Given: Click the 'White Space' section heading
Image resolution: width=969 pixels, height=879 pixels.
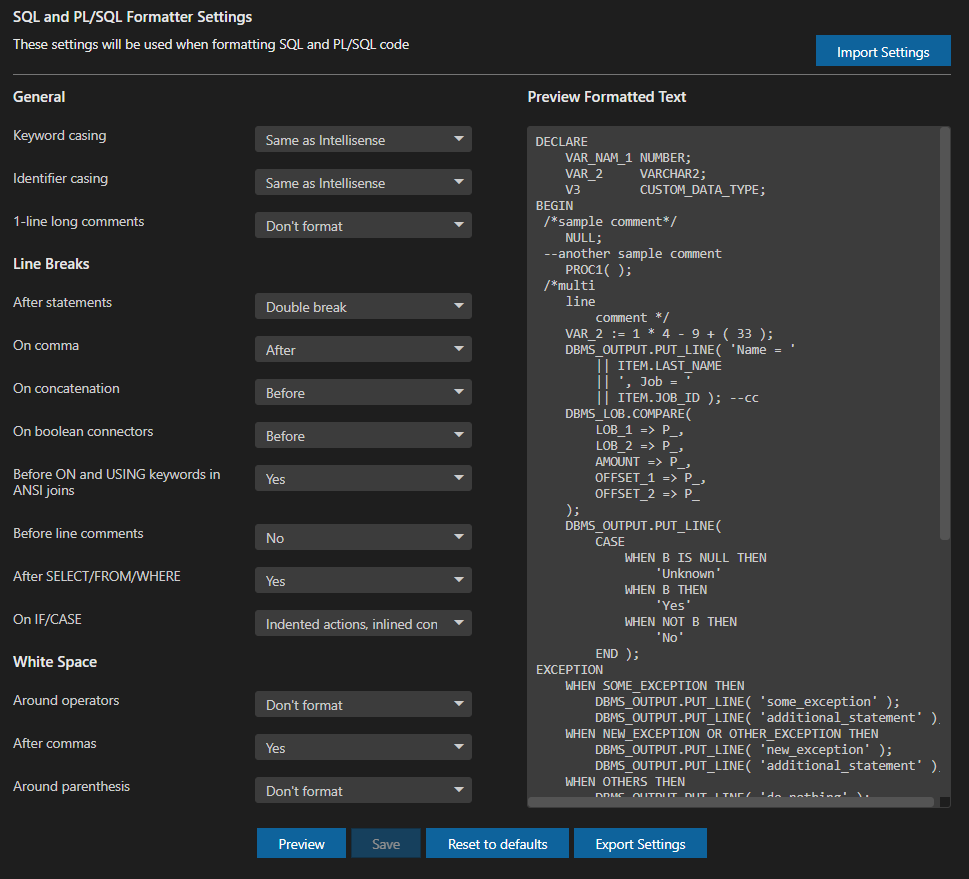Looking at the screenshot, I should click(x=55, y=662).
